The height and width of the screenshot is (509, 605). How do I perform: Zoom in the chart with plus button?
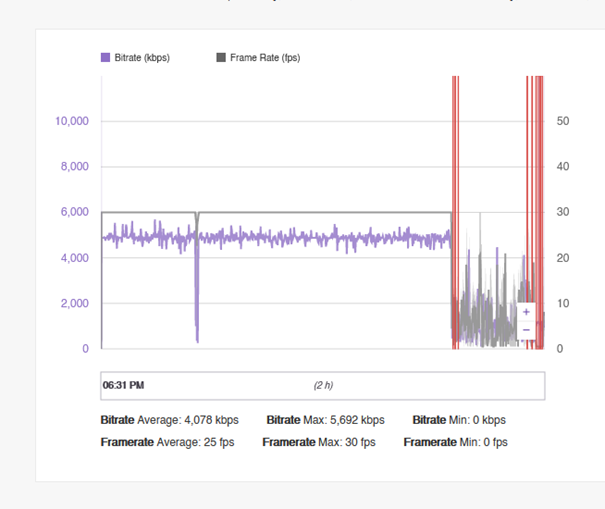(x=526, y=312)
